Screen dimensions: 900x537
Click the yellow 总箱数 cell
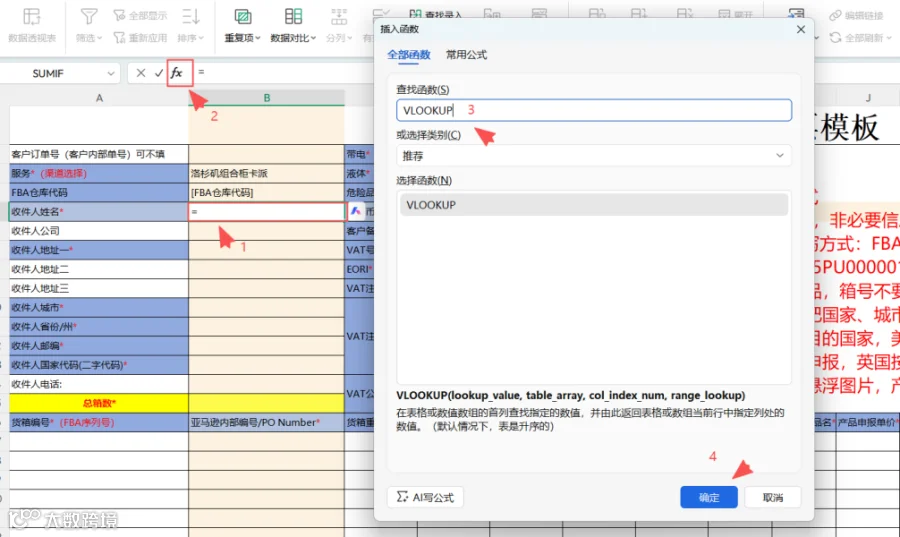coord(99,403)
